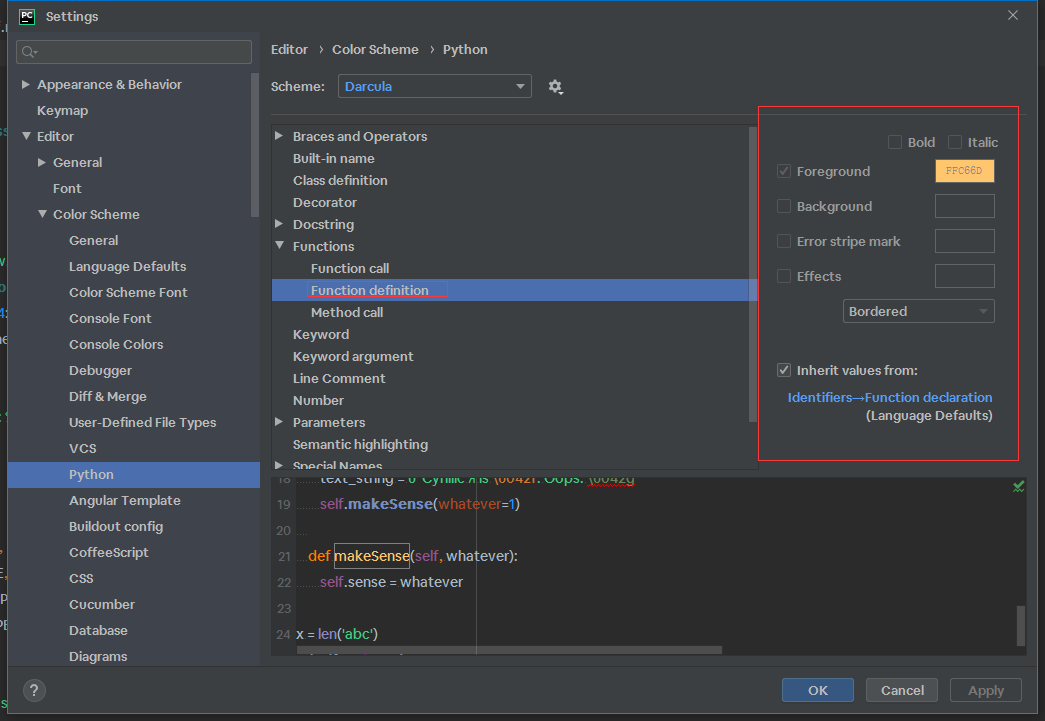Image resolution: width=1045 pixels, height=721 pixels.
Task: Select Line Comment attribute
Action: 339,378
